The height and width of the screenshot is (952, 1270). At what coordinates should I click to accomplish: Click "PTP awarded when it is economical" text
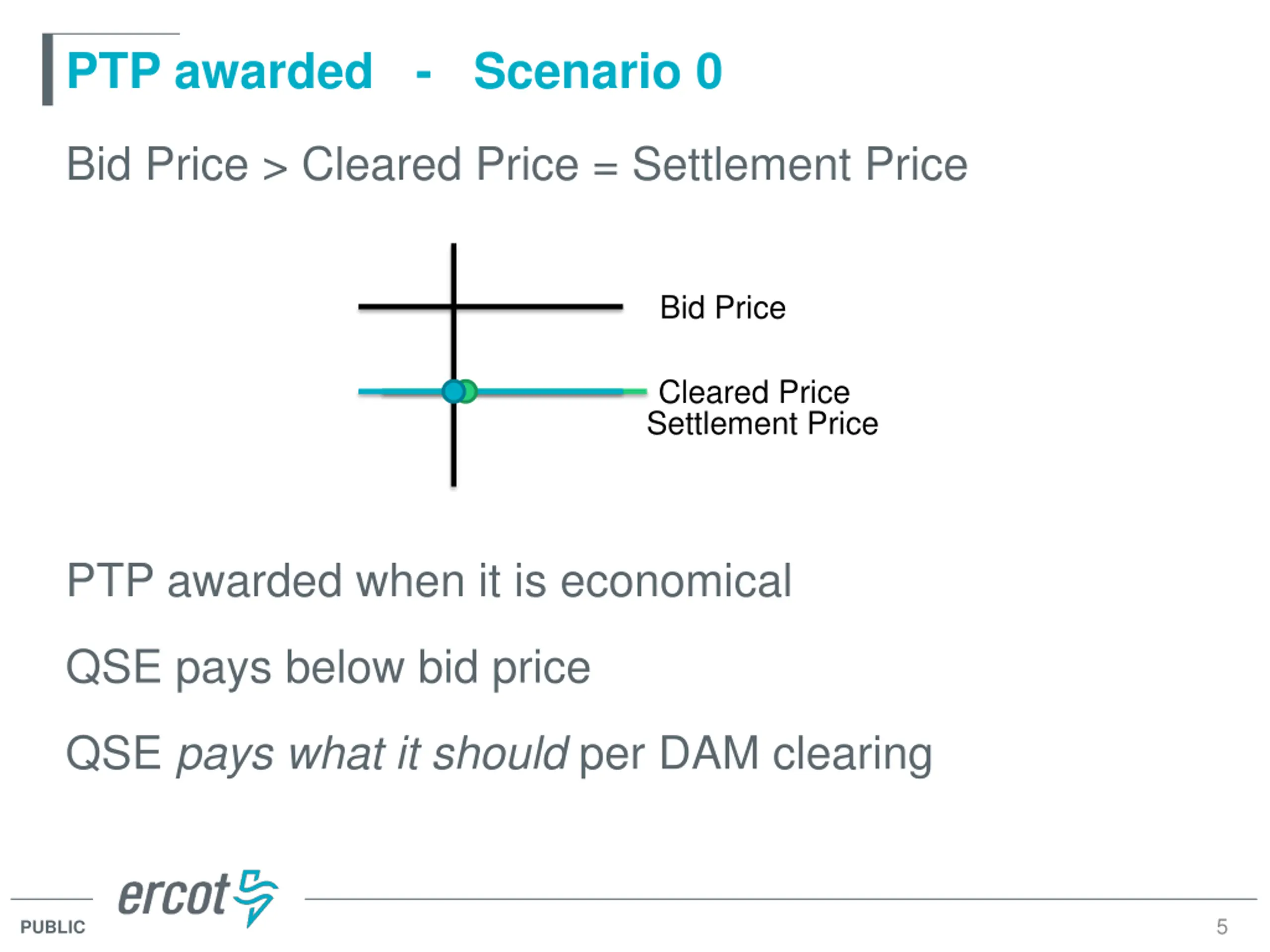(429, 581)
